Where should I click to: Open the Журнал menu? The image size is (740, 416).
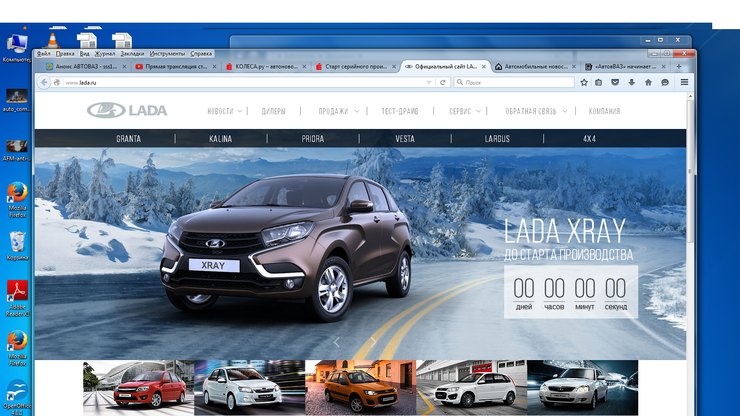(105, 53)
